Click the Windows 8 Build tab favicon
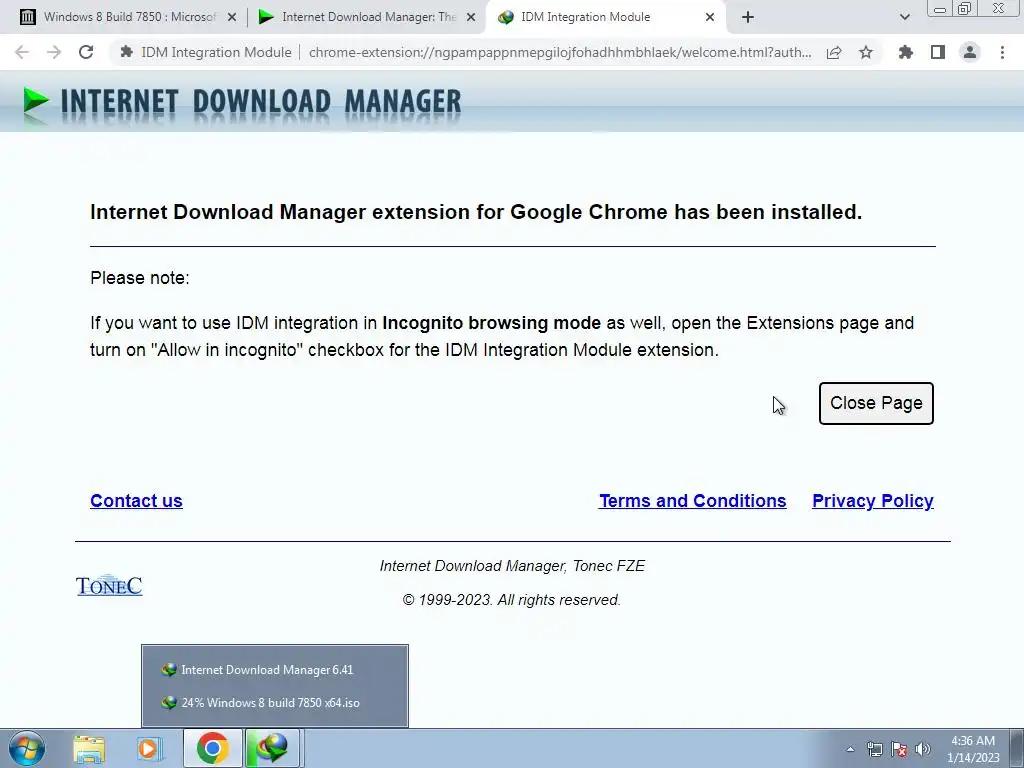This screenshot has width=1024, height=768. [x=27, y=17]
